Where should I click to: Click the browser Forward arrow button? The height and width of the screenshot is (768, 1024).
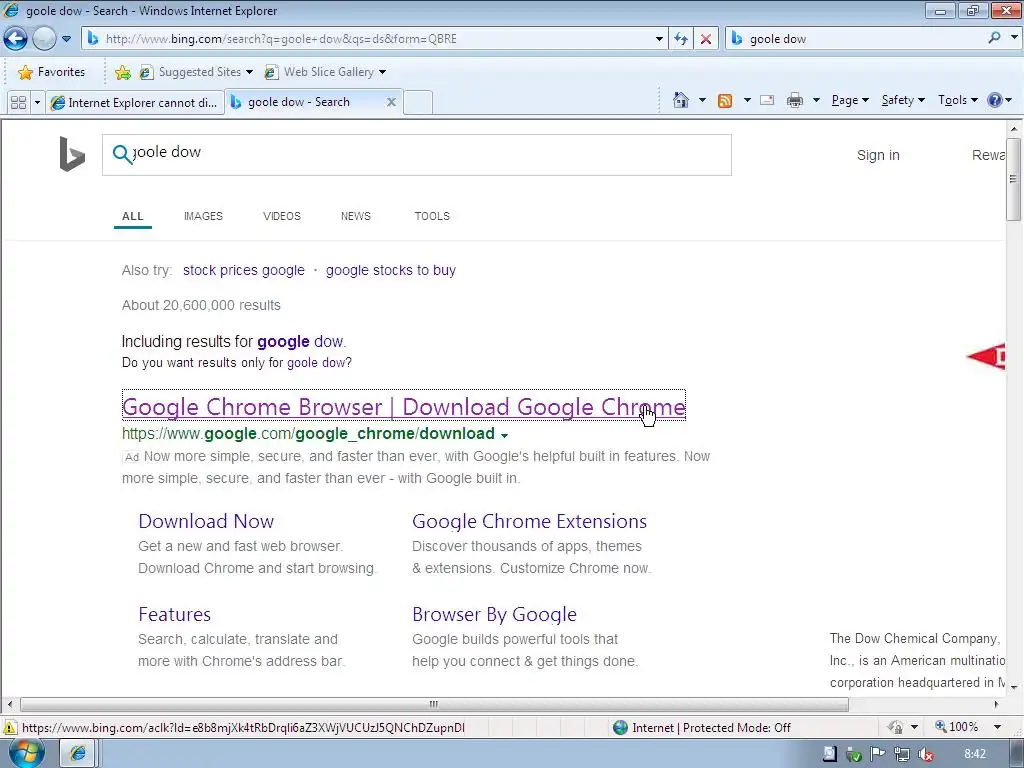[44, 39]
